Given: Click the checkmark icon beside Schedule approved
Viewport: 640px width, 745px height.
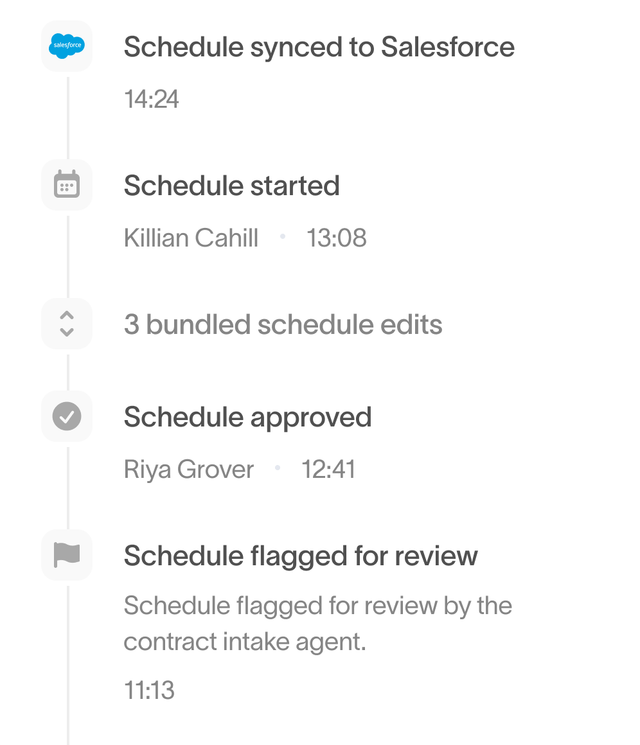Looking at the screenshot, I should 67,416.
